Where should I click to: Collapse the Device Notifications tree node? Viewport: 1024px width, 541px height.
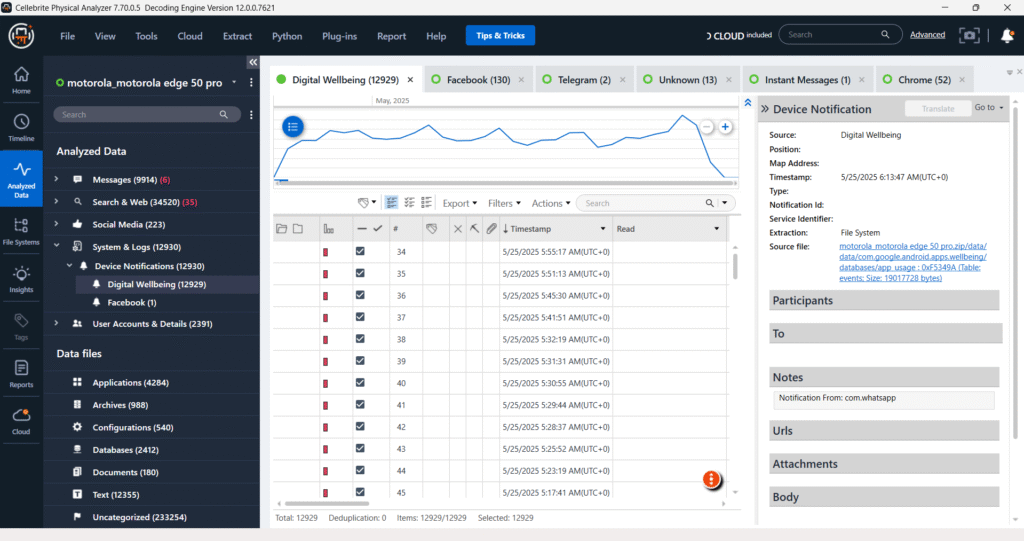coord(69,265)
